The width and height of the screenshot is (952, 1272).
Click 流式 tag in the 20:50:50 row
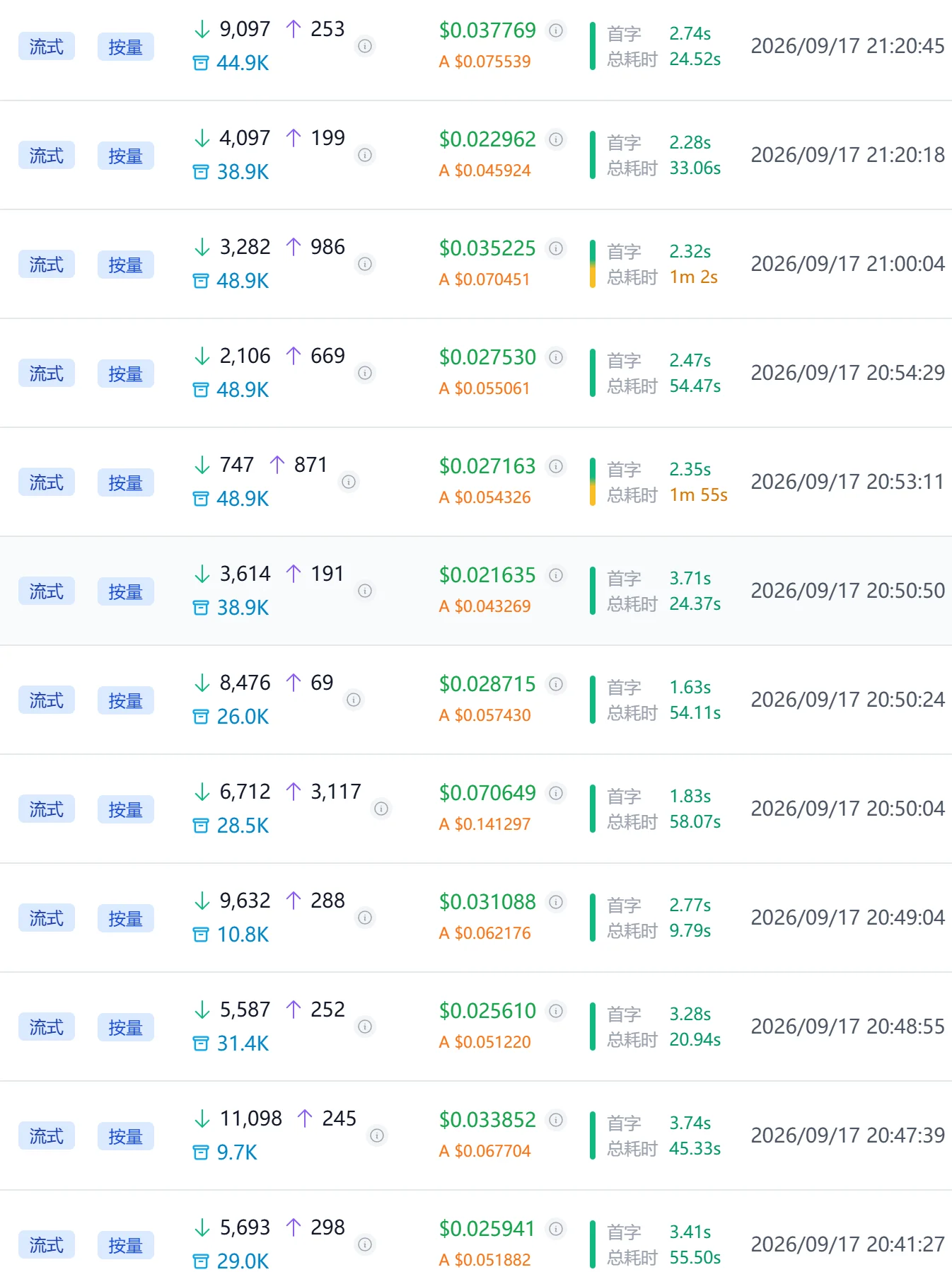pyautogui.click(x=47, y=591)
